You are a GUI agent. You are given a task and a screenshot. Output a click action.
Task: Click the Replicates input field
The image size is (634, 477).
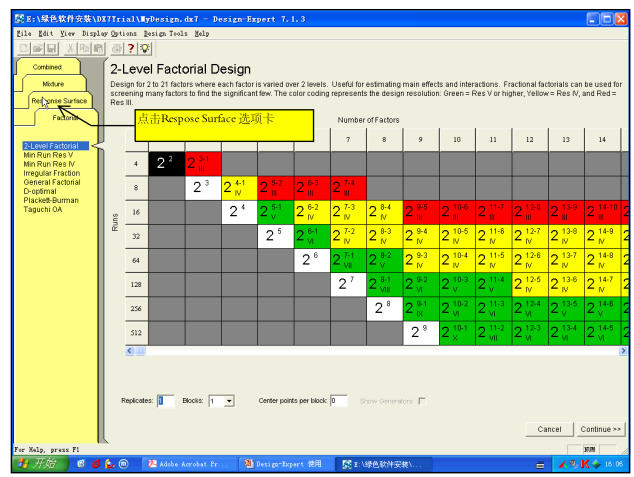[165, 401]
